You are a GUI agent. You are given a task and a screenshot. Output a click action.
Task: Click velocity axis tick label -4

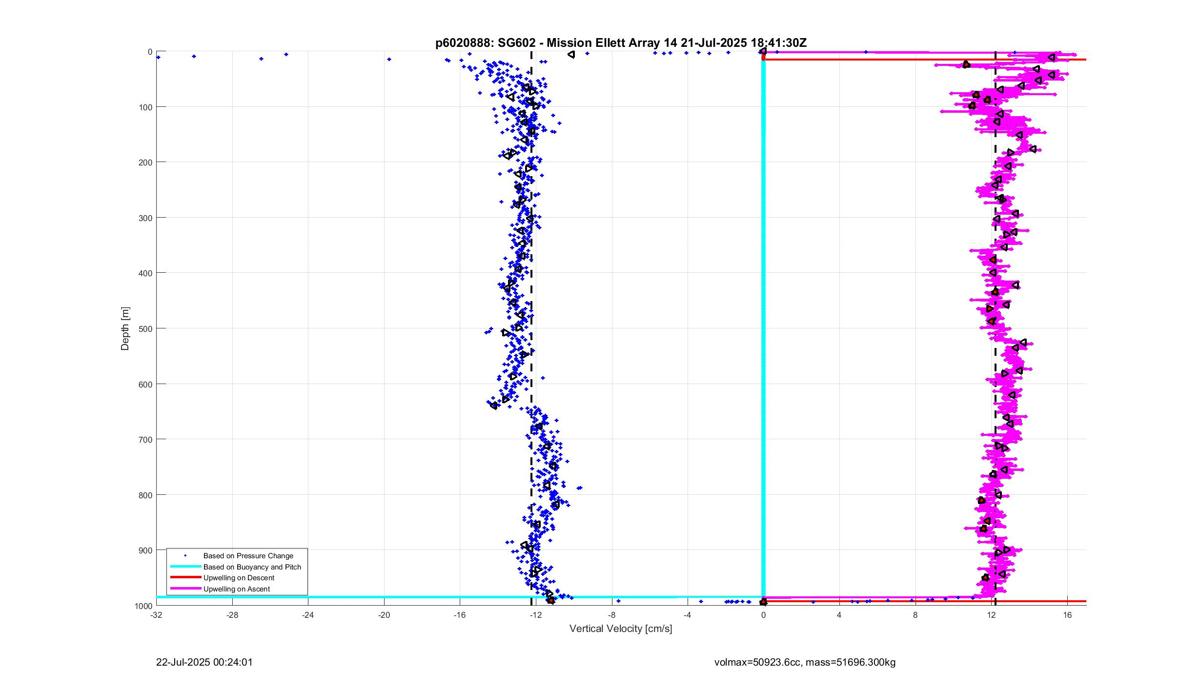tap(688, 616)
